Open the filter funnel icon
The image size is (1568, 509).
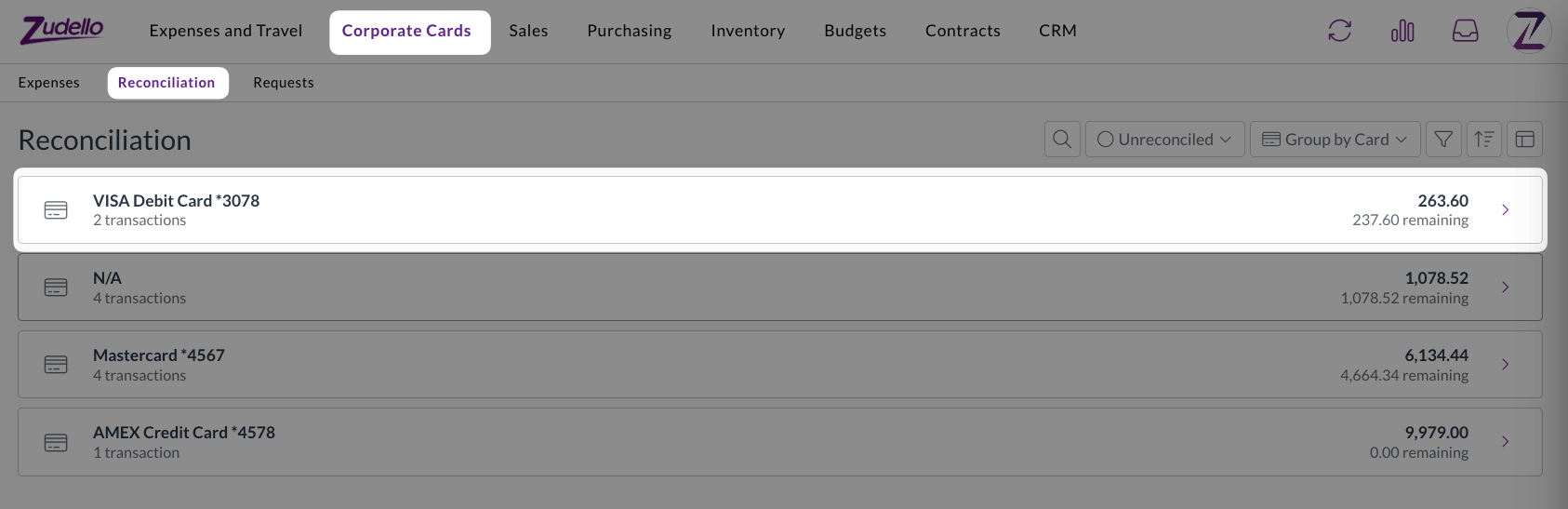point(1443,140)
